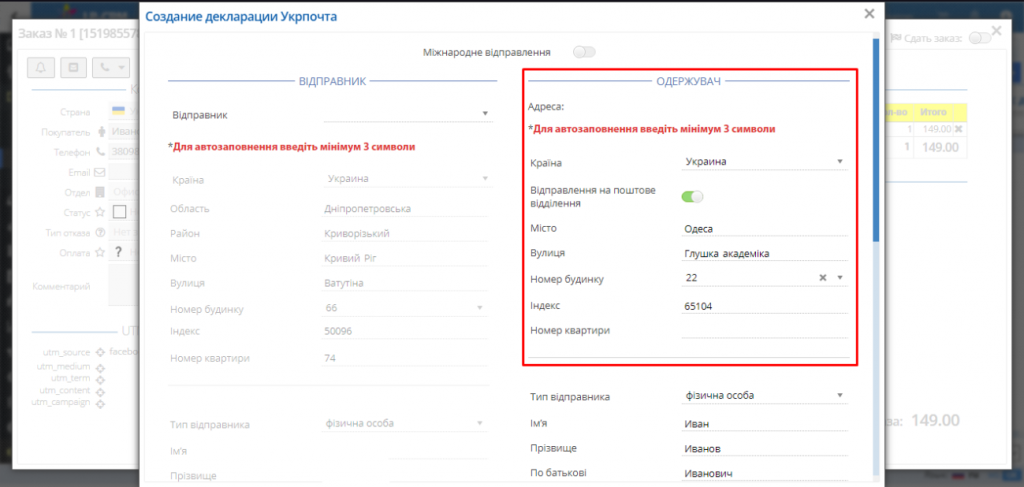Expand sender Номер будинку dropdown 66
The width and height of the screenshot is (1024, 487).
[479, 307]
